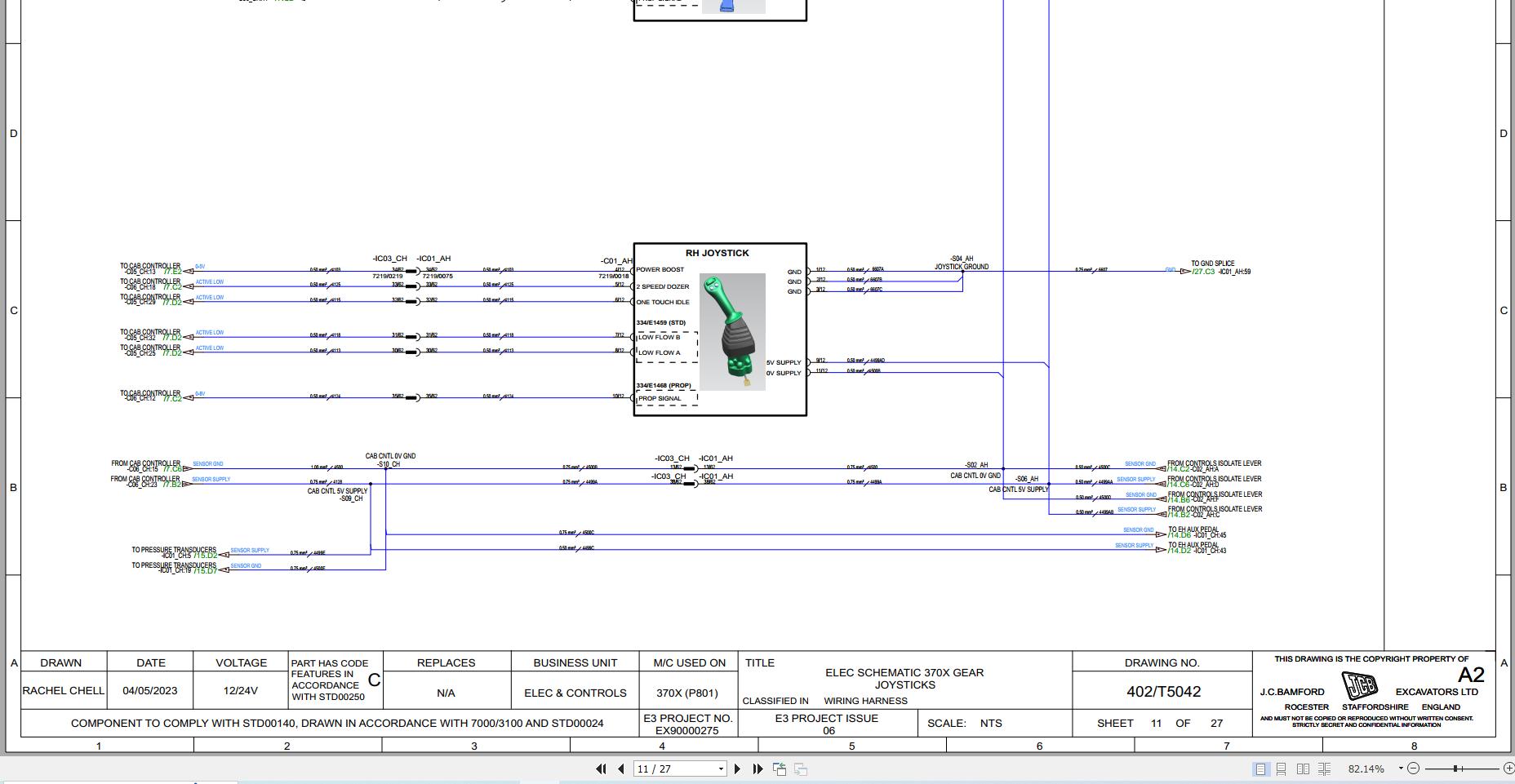This screenshot has width=1515, height=784.
Task: Follow the /7.B2 sensor supply link
Action: [172, 484]
